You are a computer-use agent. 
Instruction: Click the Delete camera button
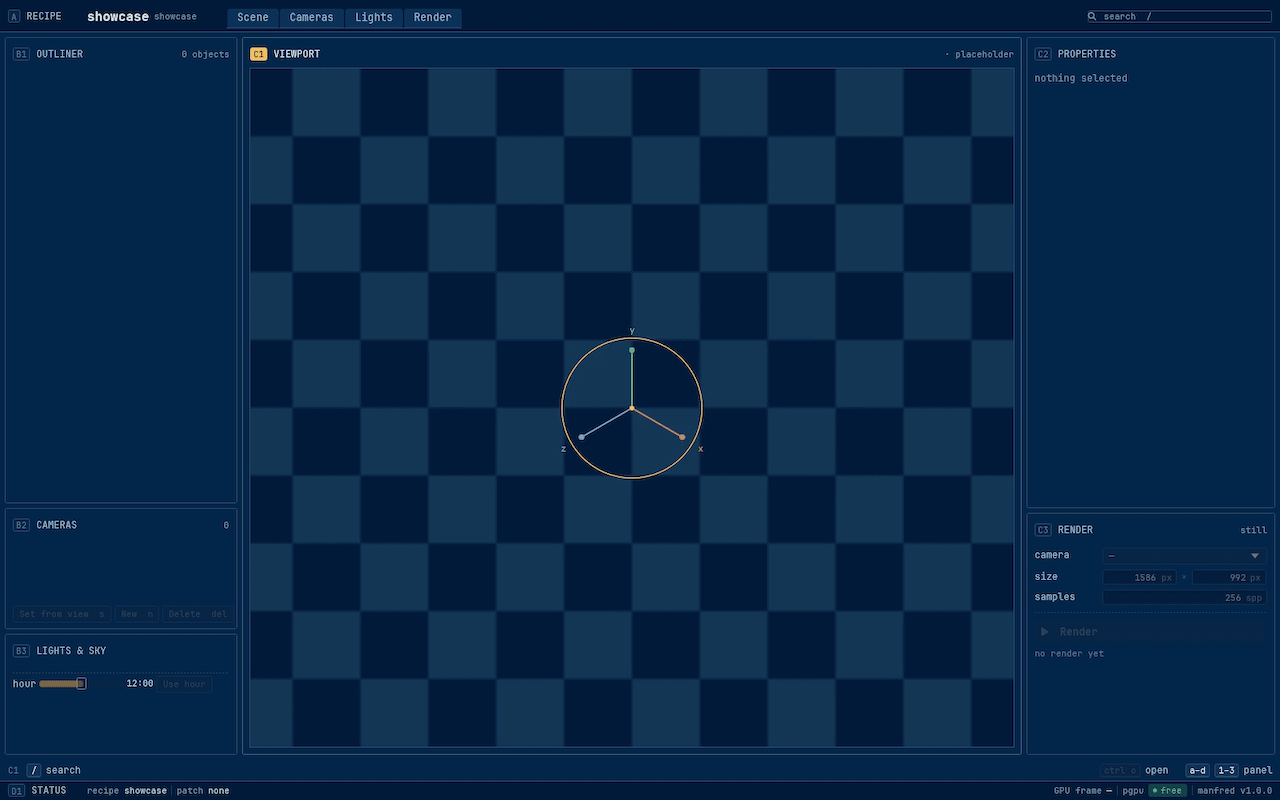[x=197, y=614]
